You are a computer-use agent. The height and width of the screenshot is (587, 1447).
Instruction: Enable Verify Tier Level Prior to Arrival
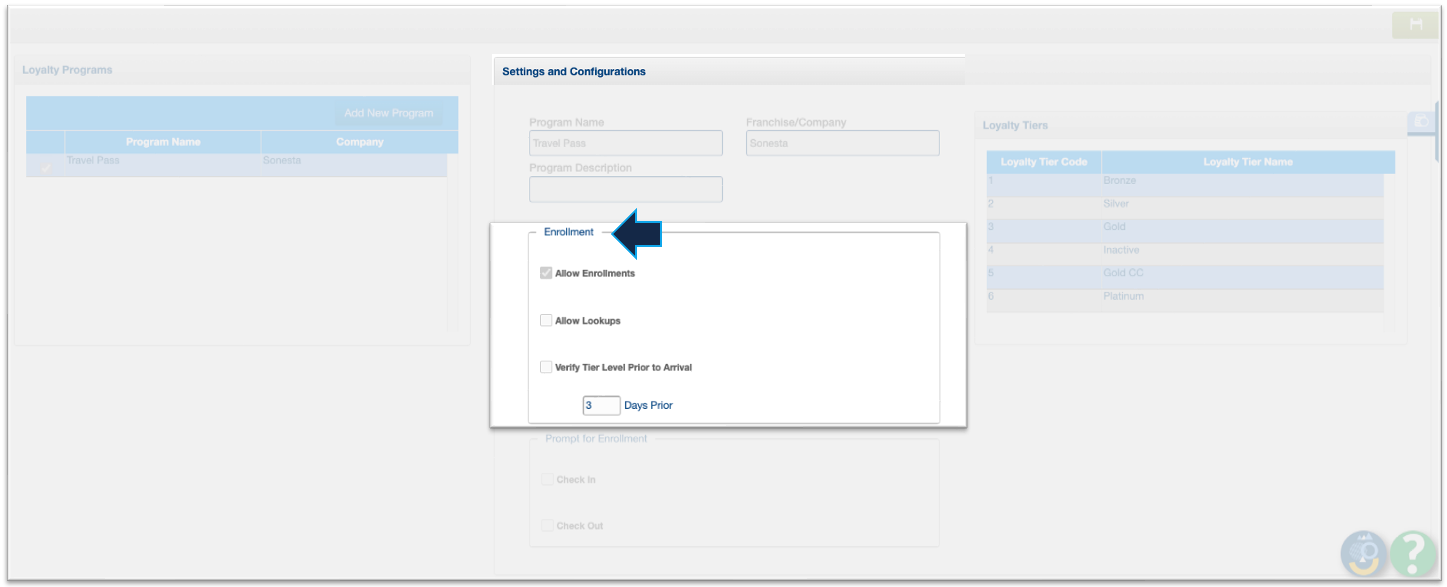(546, 367)
